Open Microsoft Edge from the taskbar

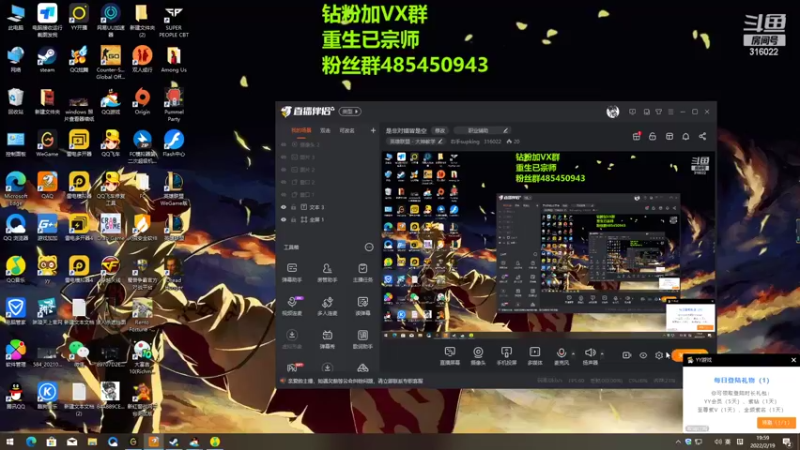pos(31,442)
